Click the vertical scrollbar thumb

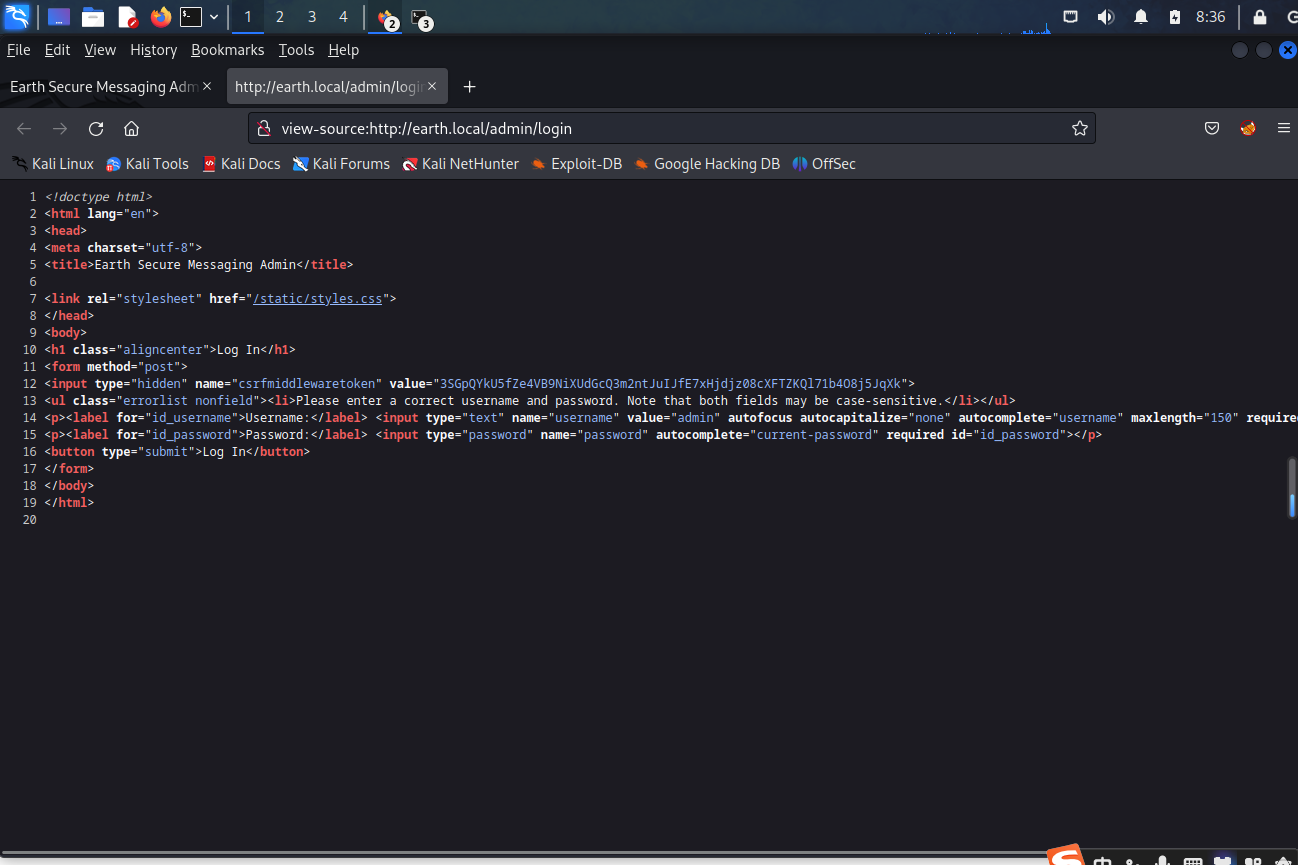click(1292, 488)
